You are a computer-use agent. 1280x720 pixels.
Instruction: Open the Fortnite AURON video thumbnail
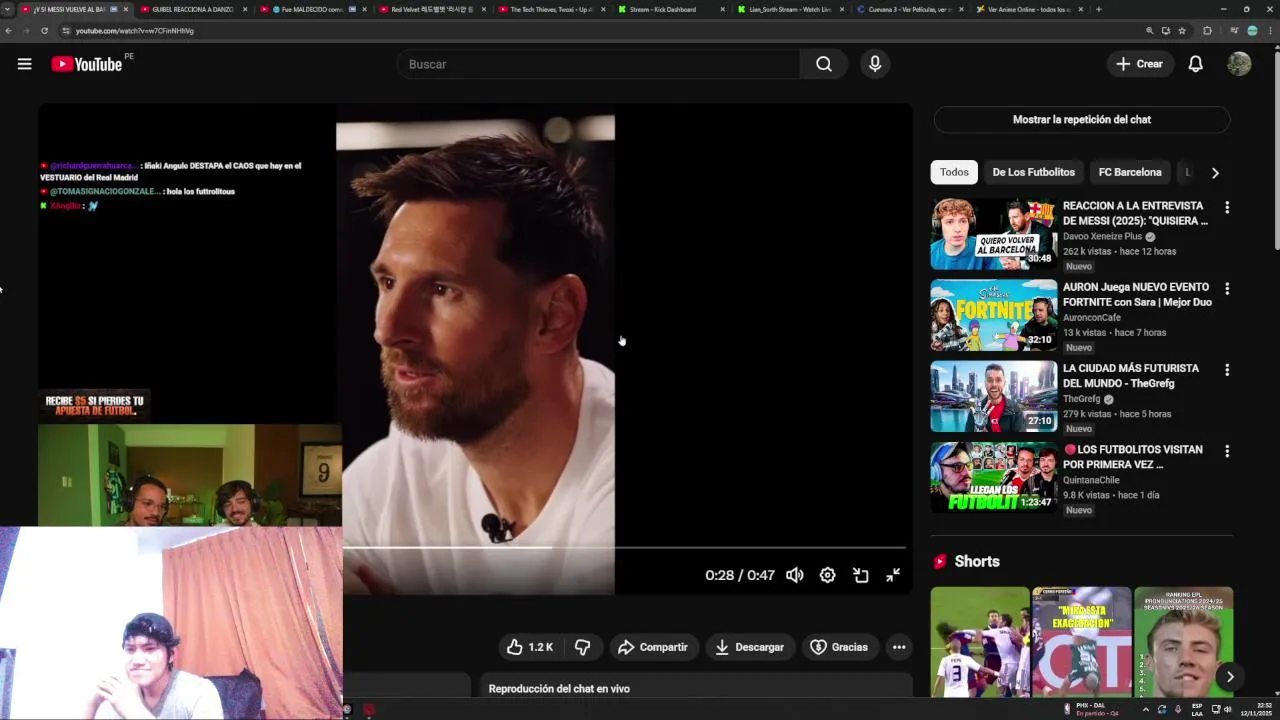(x=994, y=315)
